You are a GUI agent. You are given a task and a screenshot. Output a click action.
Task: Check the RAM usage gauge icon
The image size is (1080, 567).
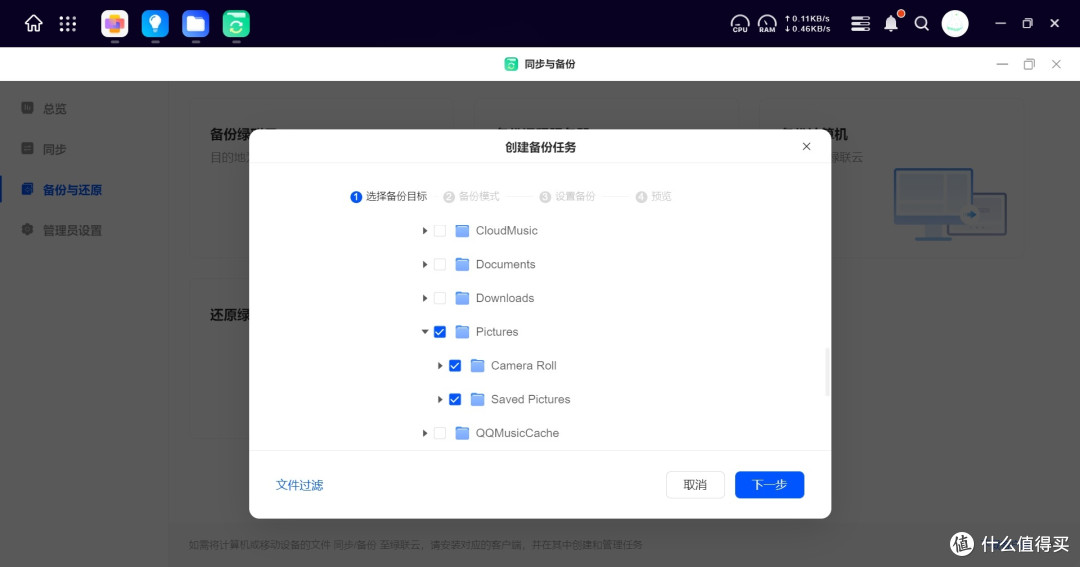click(x=767, y=24)
